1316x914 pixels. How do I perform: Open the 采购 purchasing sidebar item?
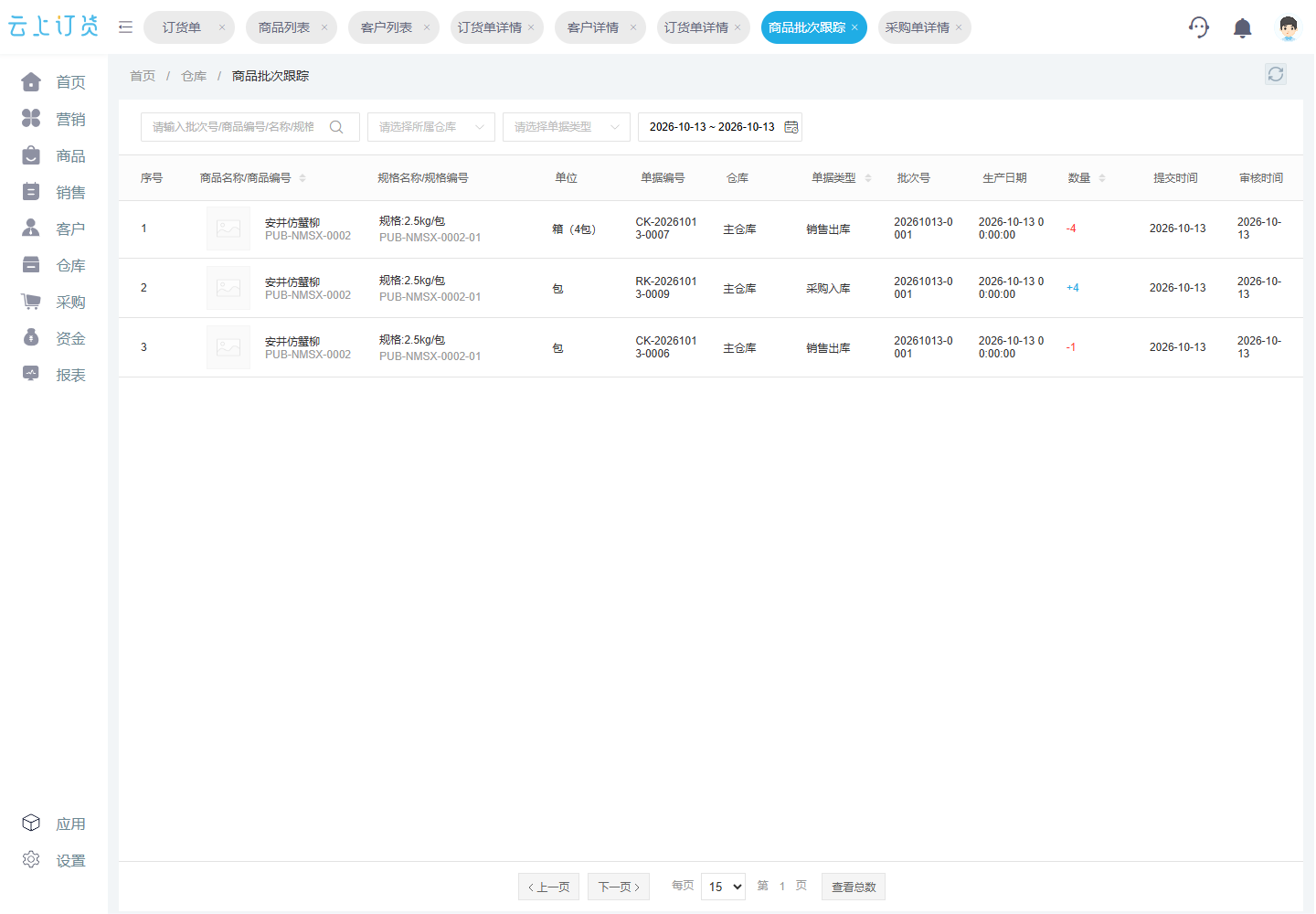(53, 302)
